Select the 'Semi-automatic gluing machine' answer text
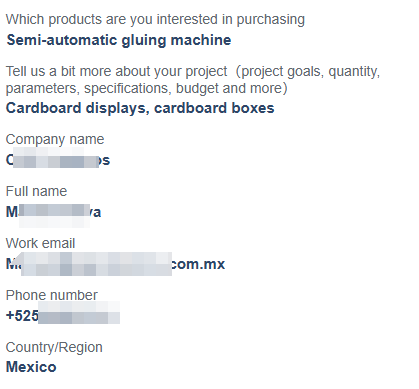 click(x=119, y=40)
